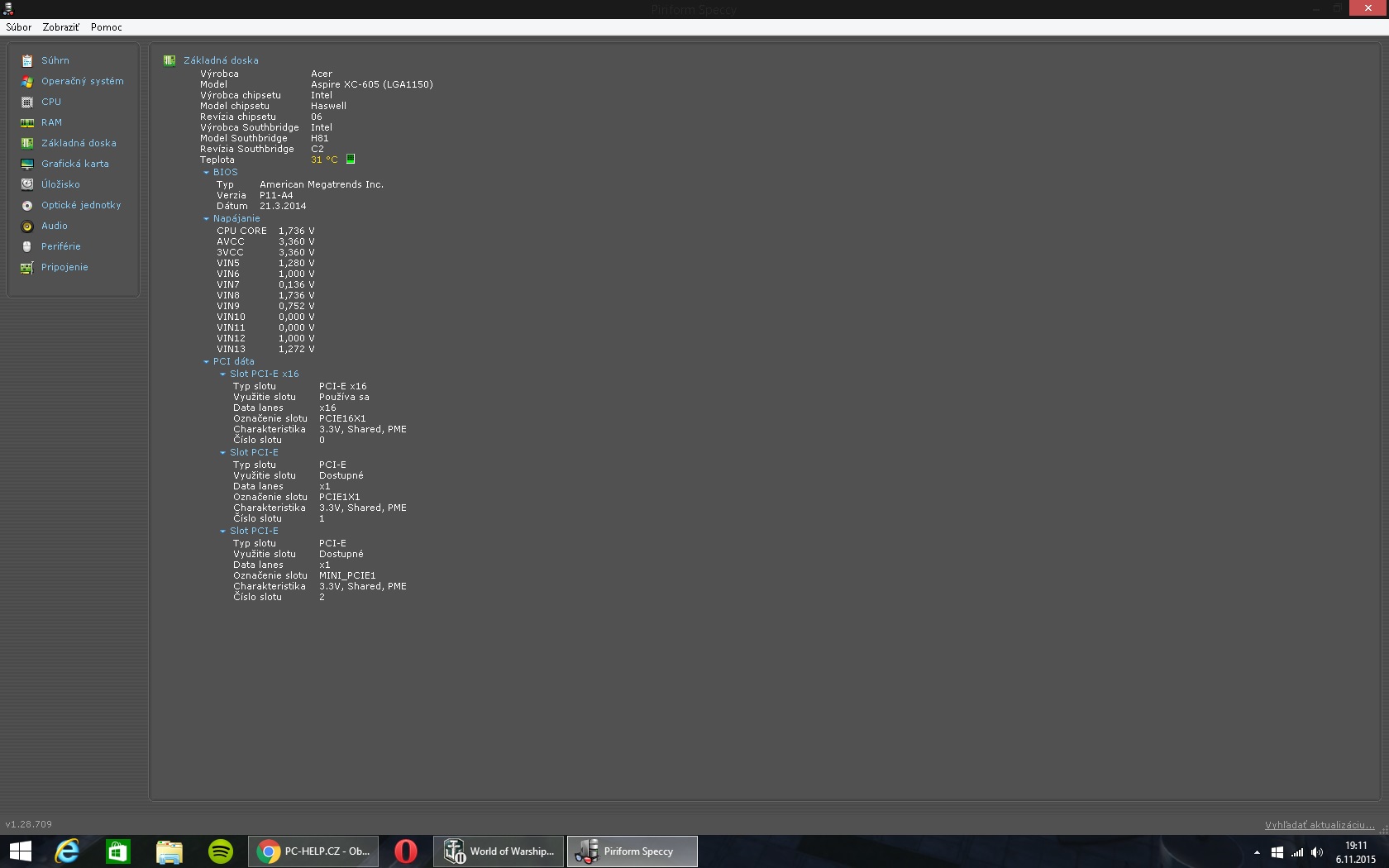Click the RAM module icon in sidebar
This screenshot has height=868, width=1389.
click(x=27, y=122)
